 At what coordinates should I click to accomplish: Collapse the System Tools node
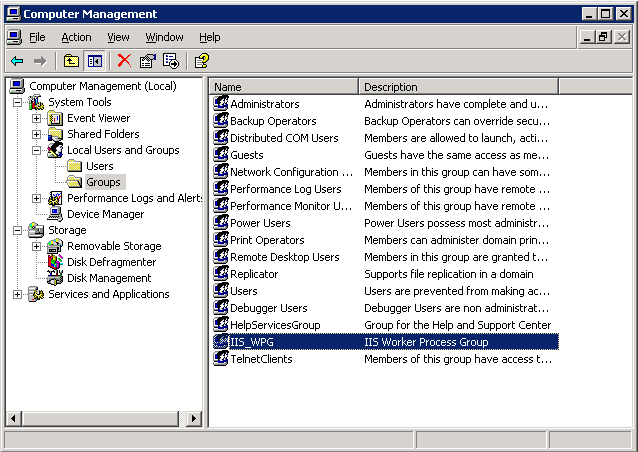(x=17, y=102)
